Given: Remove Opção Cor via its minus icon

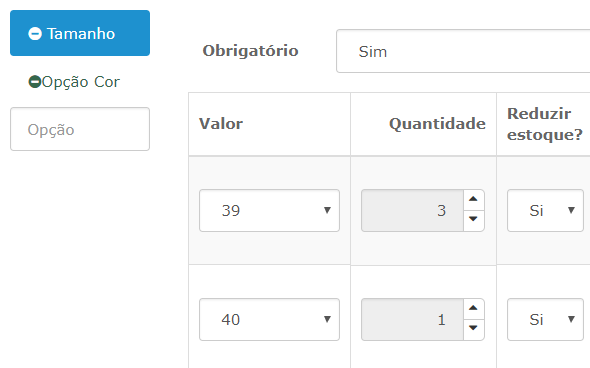Looking at the screenshot, I should coord(35,82).
